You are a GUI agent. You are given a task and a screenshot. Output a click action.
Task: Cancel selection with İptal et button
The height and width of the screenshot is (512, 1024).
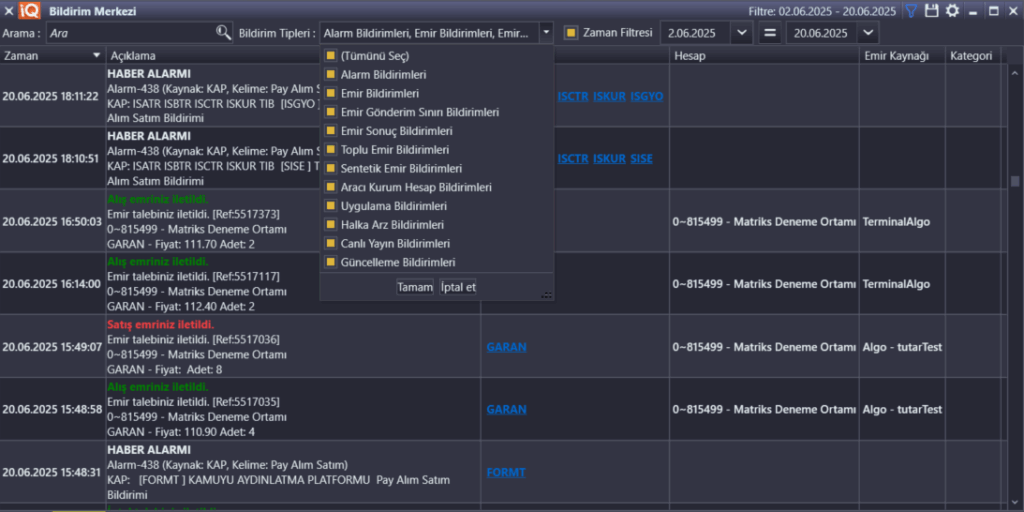coord(458,287)
